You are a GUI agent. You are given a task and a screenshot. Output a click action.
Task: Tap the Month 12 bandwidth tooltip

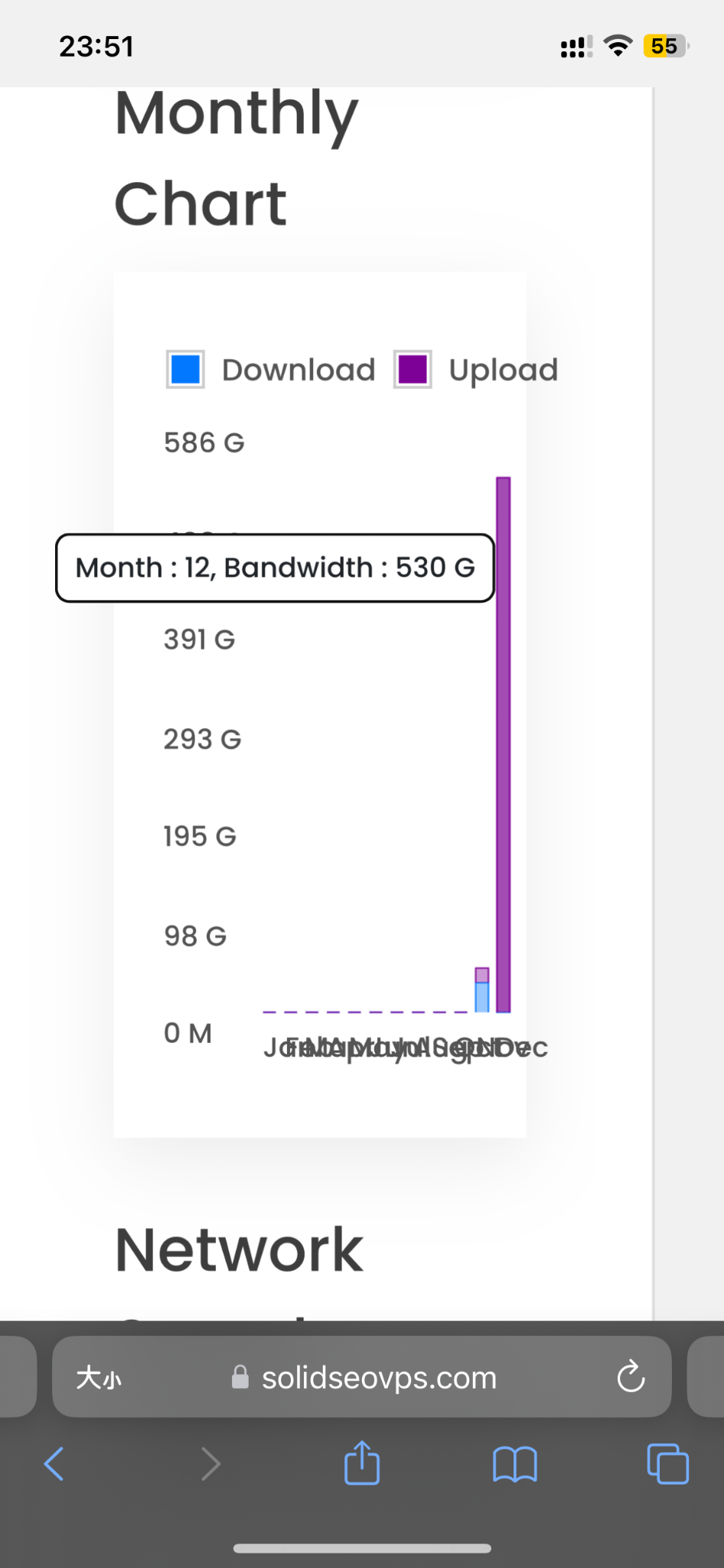[275, 568]
